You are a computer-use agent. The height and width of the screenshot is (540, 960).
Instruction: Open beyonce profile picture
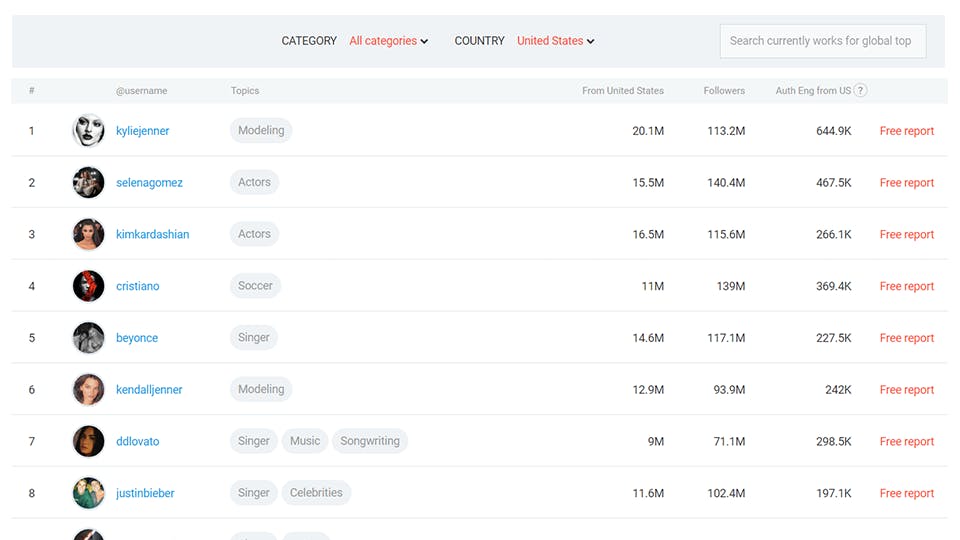click(x=89, y=337)
